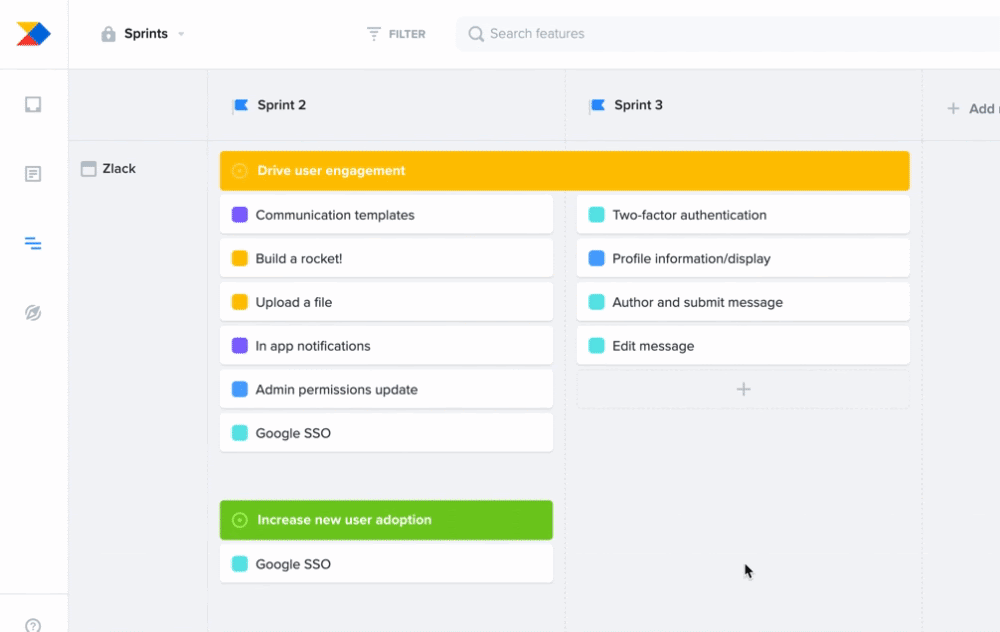The height and width of the screenshot is (632, 1000).
Task: Open the Build a rocket! card
Action: (386, 259)
